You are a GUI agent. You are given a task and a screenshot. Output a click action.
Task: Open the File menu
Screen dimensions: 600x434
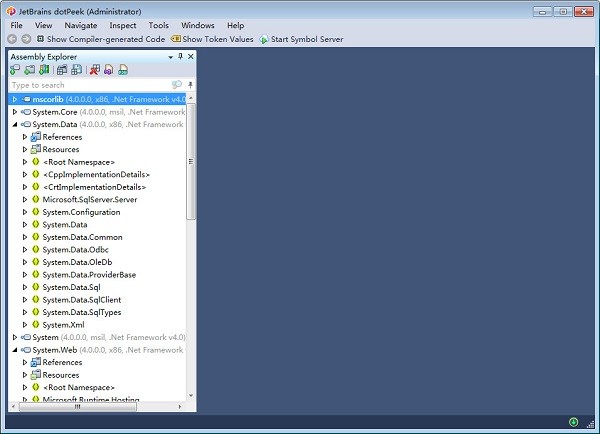16,25
